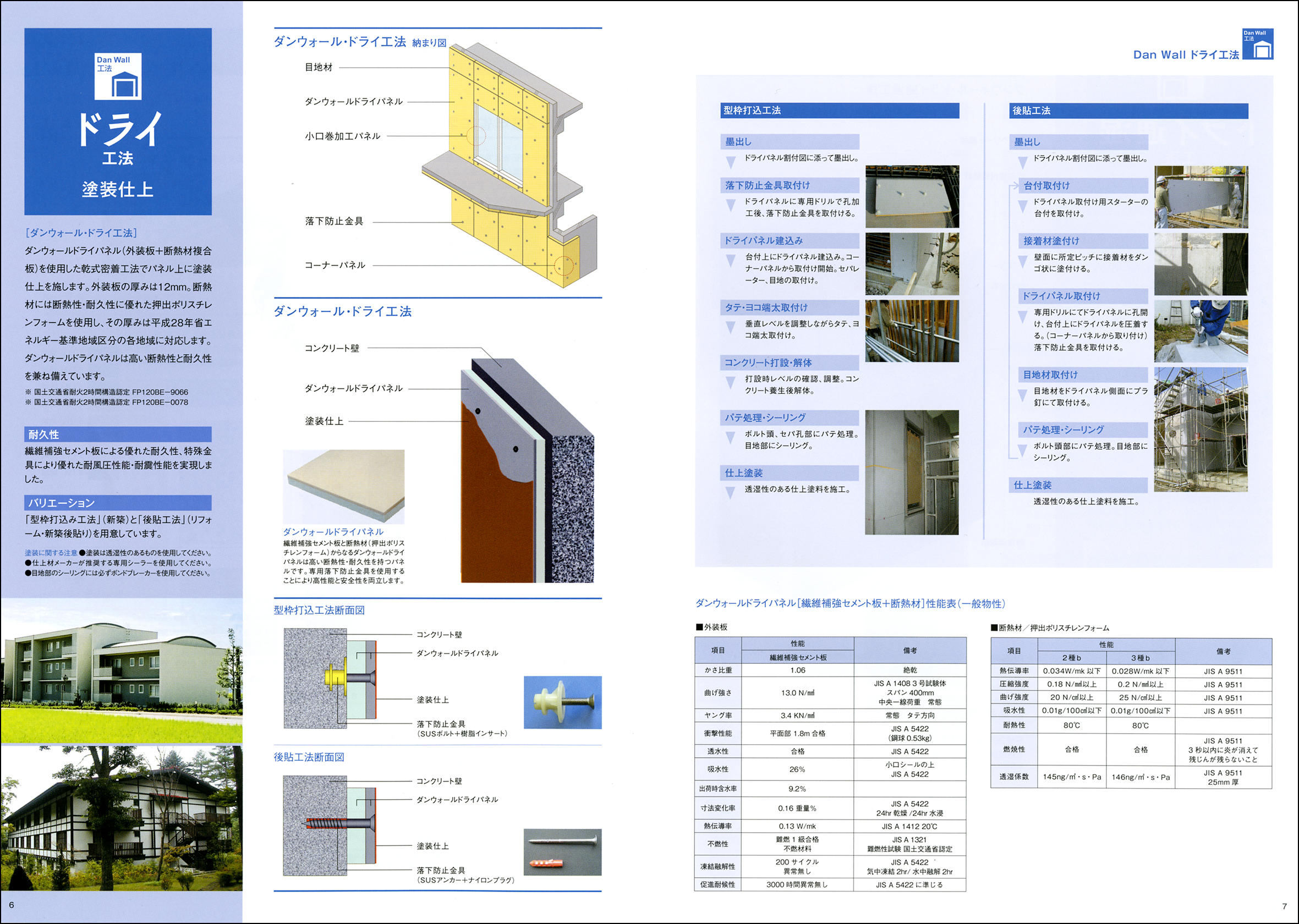Click the 9.2% value cell
This screenshot has width=1299, height=924.
(798, 789)
